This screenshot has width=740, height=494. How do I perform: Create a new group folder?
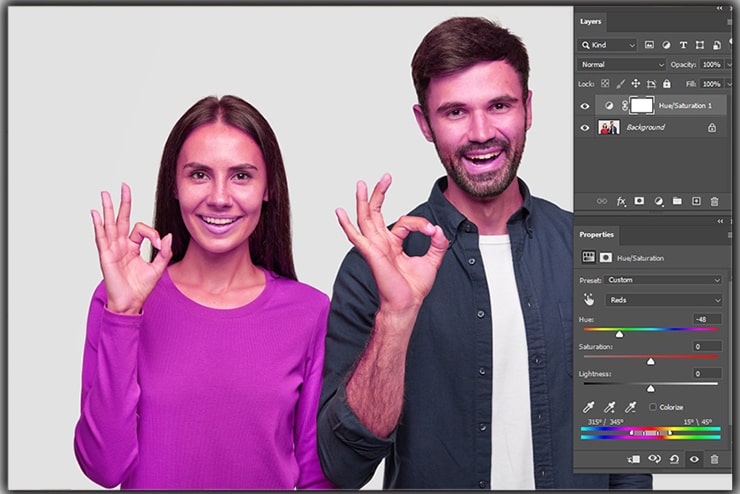point(677,201)
